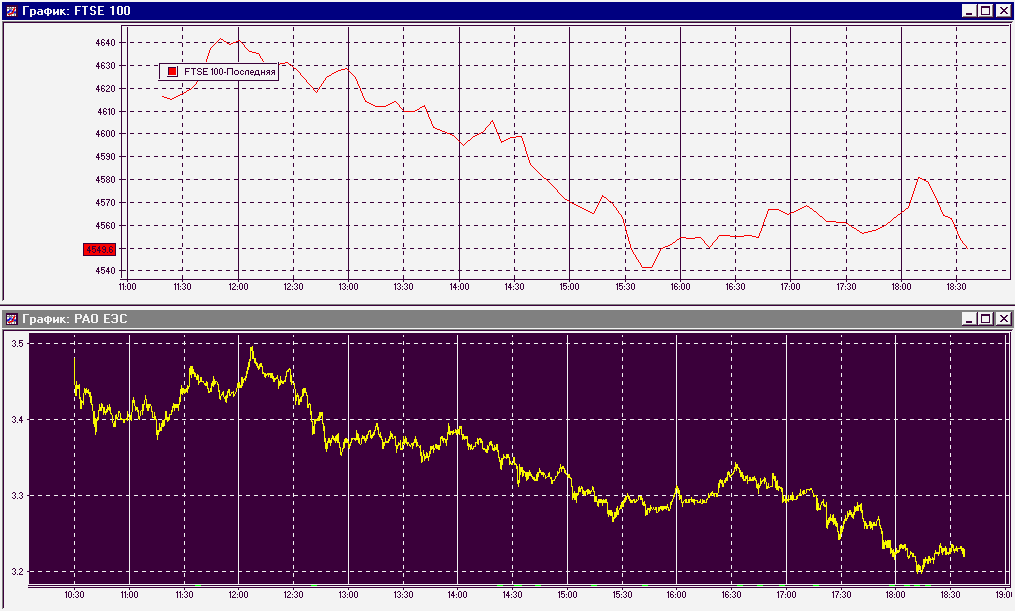Close the FTSE 100 chart window

click(1003, 11)
